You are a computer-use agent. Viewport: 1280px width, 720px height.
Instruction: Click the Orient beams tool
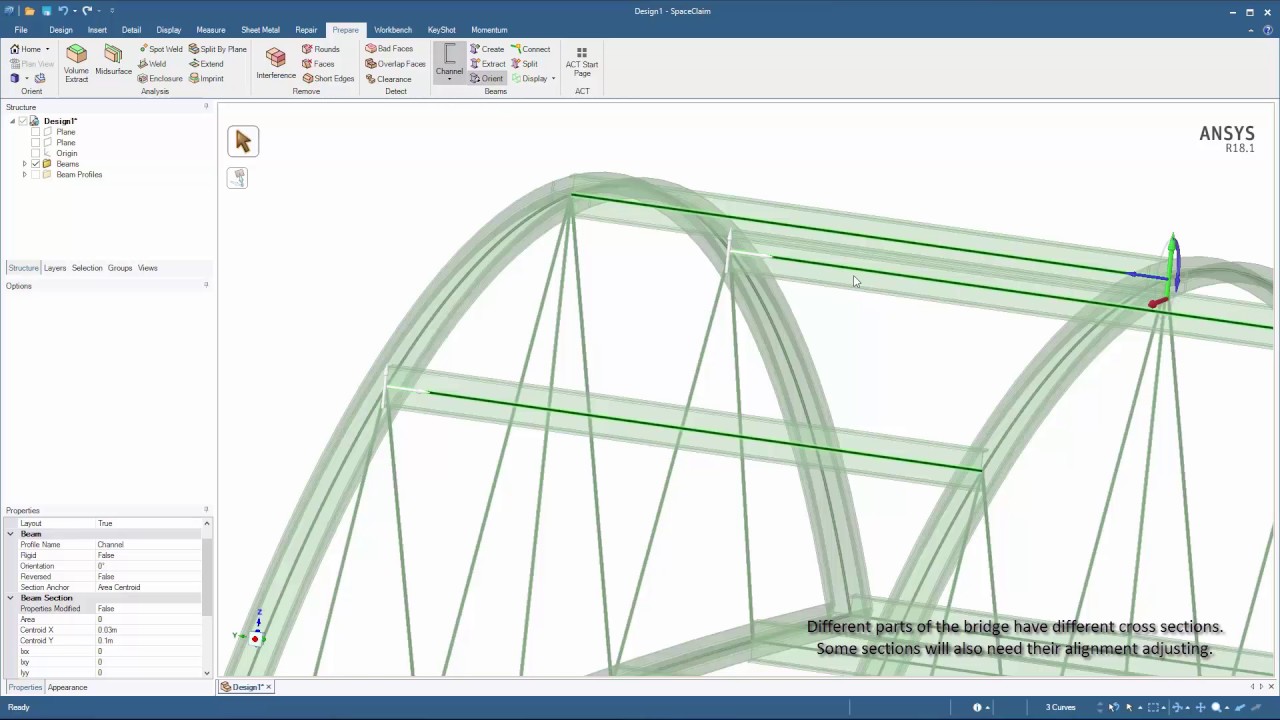(x=489, y=78)
